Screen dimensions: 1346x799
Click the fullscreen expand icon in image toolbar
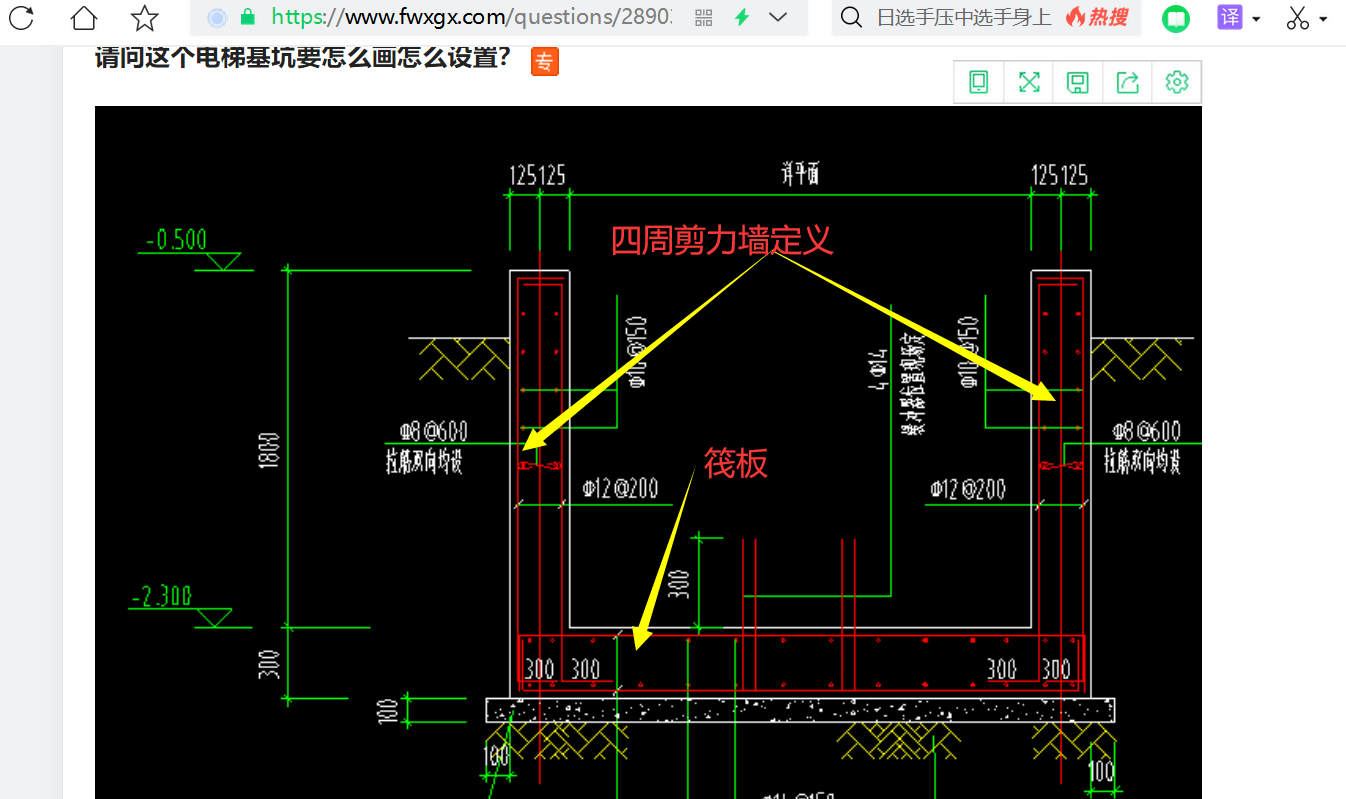[1029, 82]
